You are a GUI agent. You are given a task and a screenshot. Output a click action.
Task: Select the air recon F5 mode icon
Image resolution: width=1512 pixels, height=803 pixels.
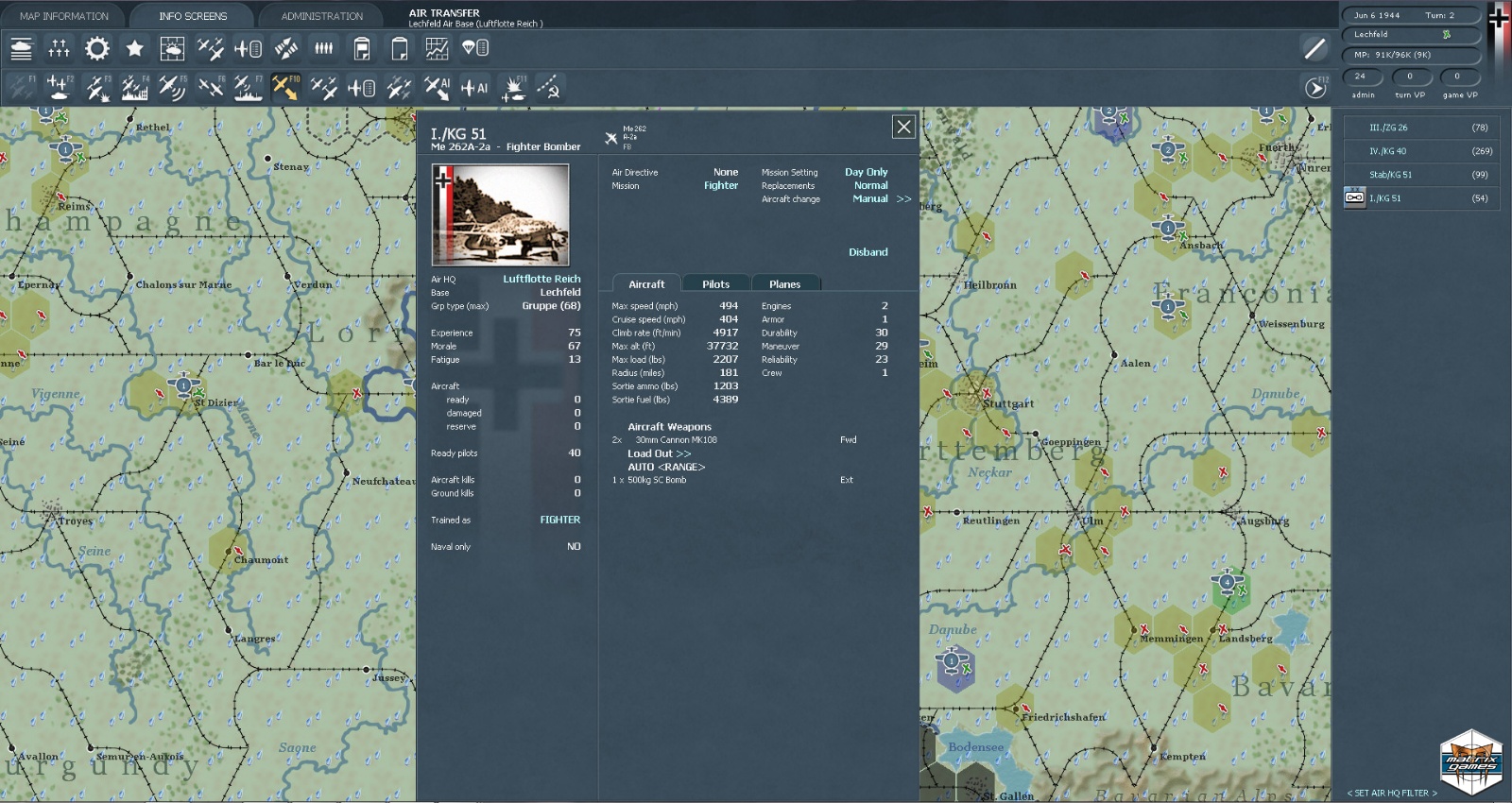pos(172,88)
